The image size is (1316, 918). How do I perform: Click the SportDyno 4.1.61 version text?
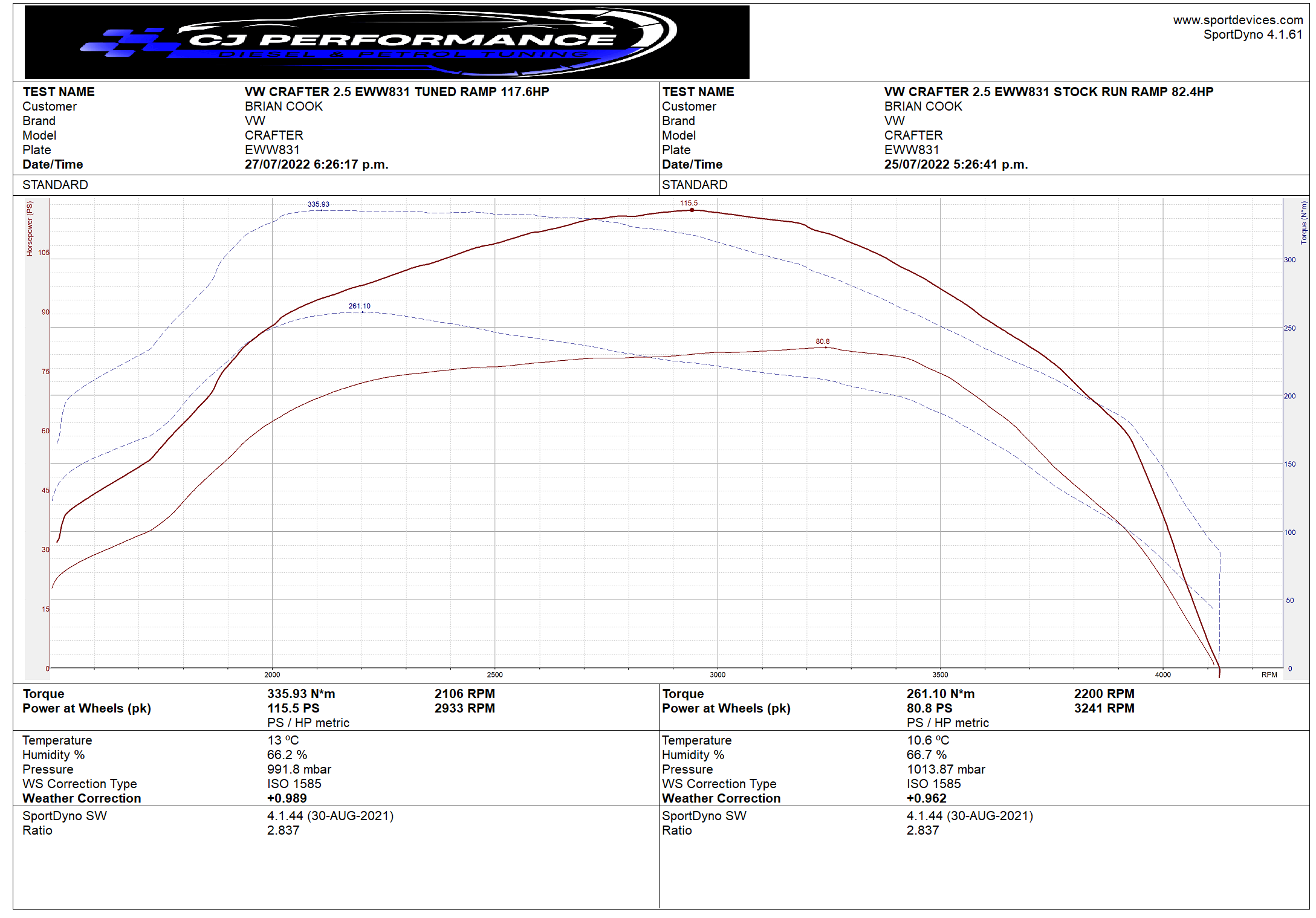pyautogui.click(x=1253, y=34)
